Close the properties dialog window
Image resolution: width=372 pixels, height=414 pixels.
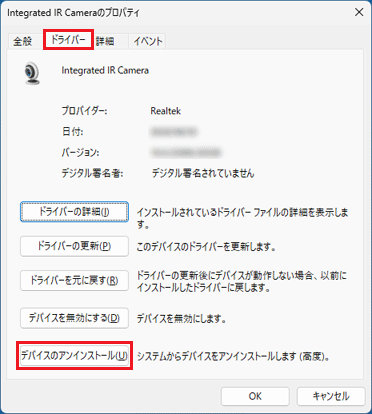[x=359, y=12]
